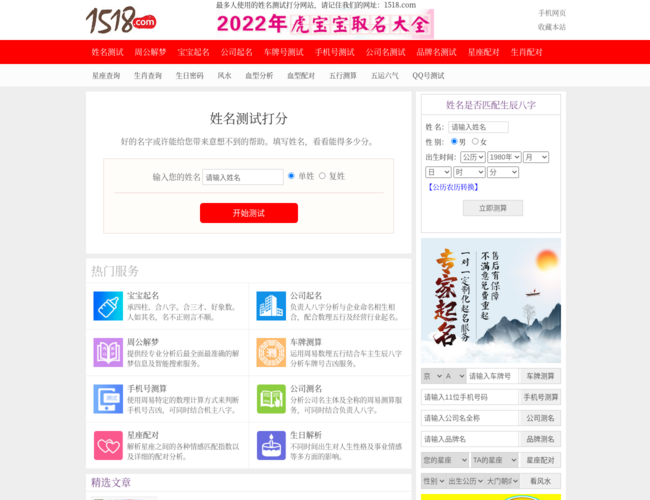Open the 京 province plate dropdown
The width and height of the screenshot is (650, 500).
pyautogui.click(x=432, y=376)
